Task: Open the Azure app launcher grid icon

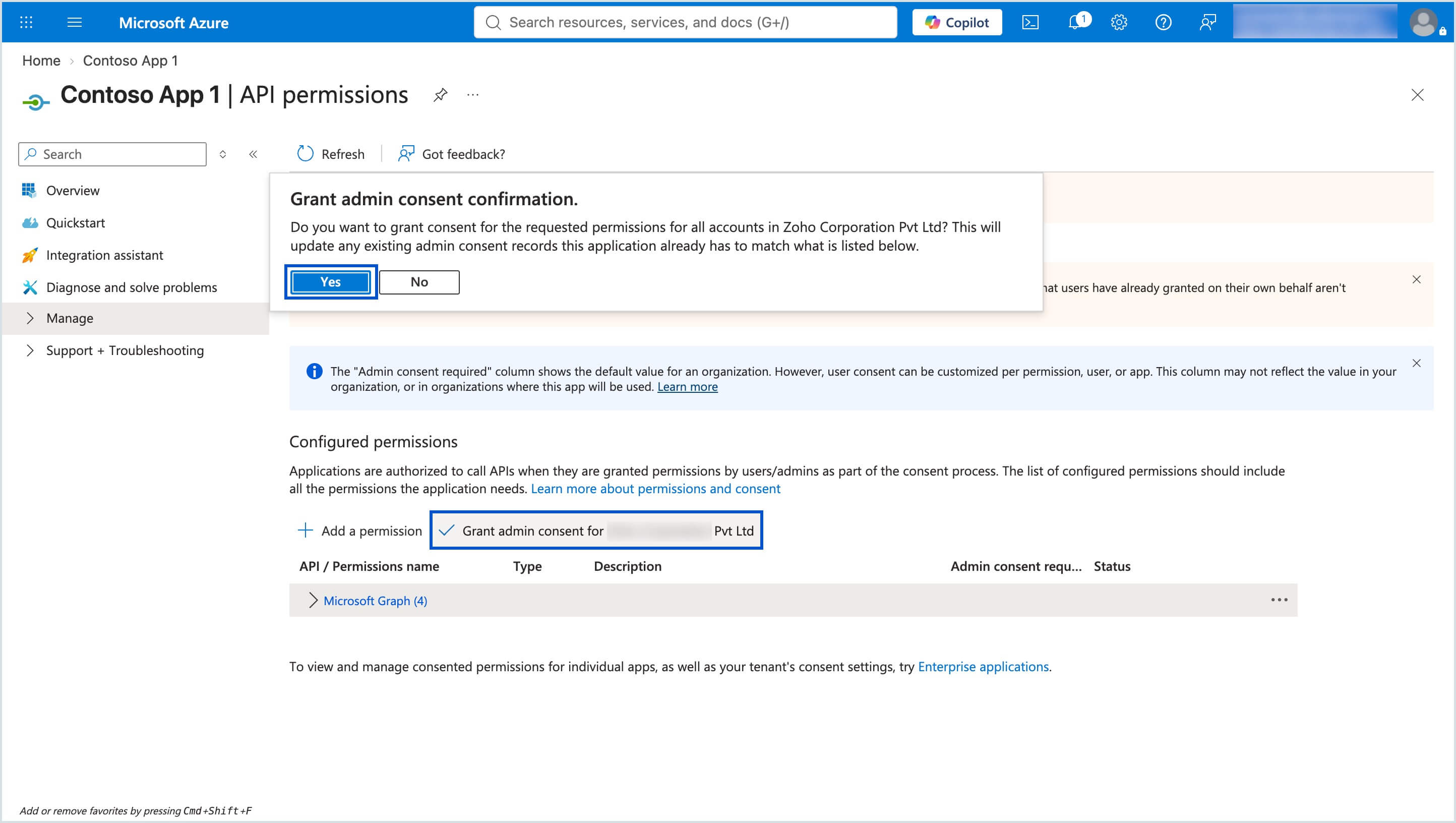Action: (x=26, y=22)
